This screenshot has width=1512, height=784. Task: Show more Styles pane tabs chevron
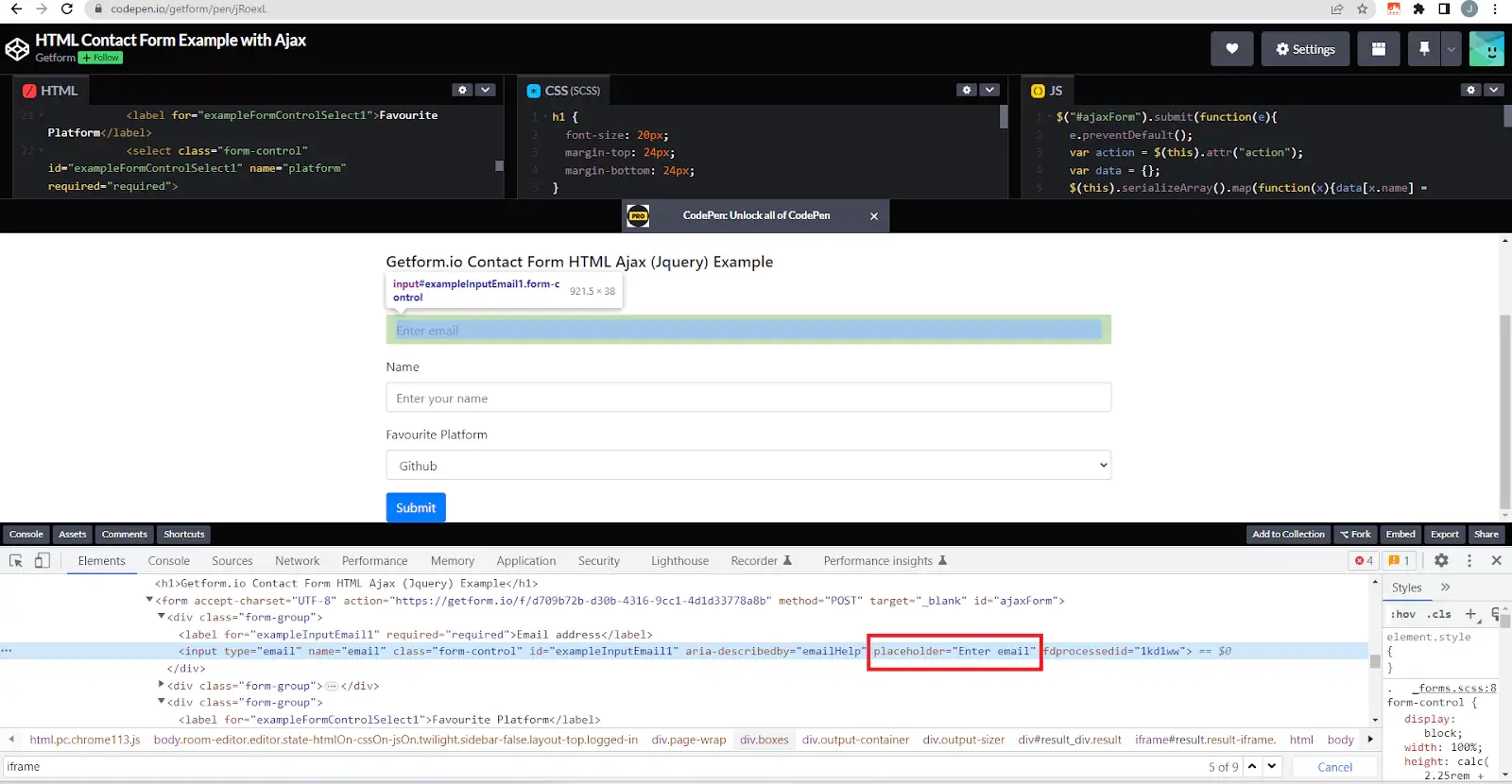(1445, 588)
